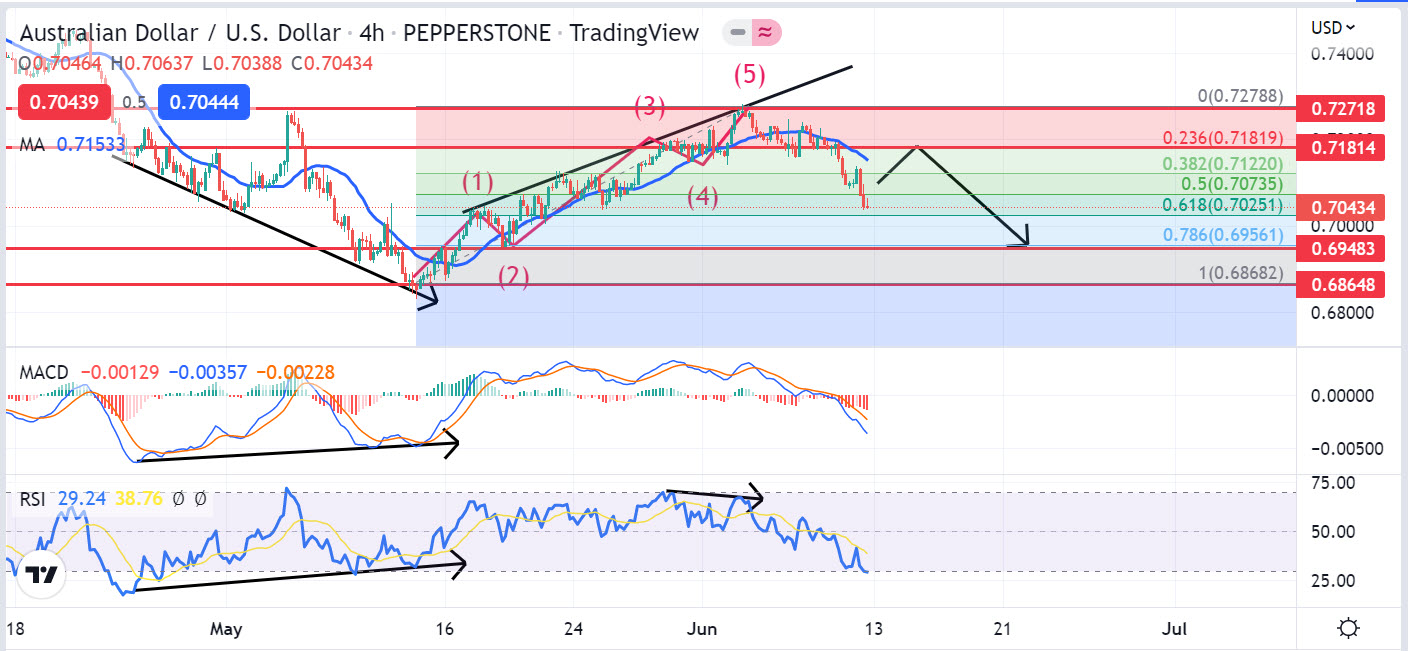Click the TradingView logo icon
Screen dimensions: 1408x651
(x=40, y=575)
